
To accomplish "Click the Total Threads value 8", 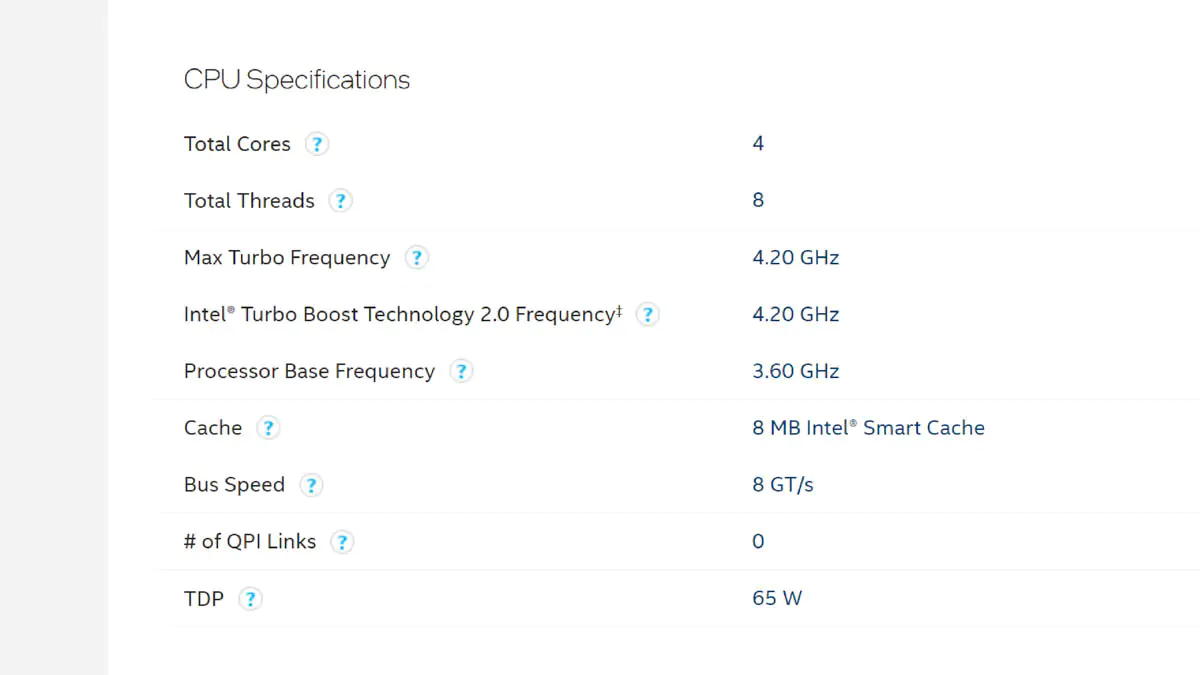I will 758,200.
